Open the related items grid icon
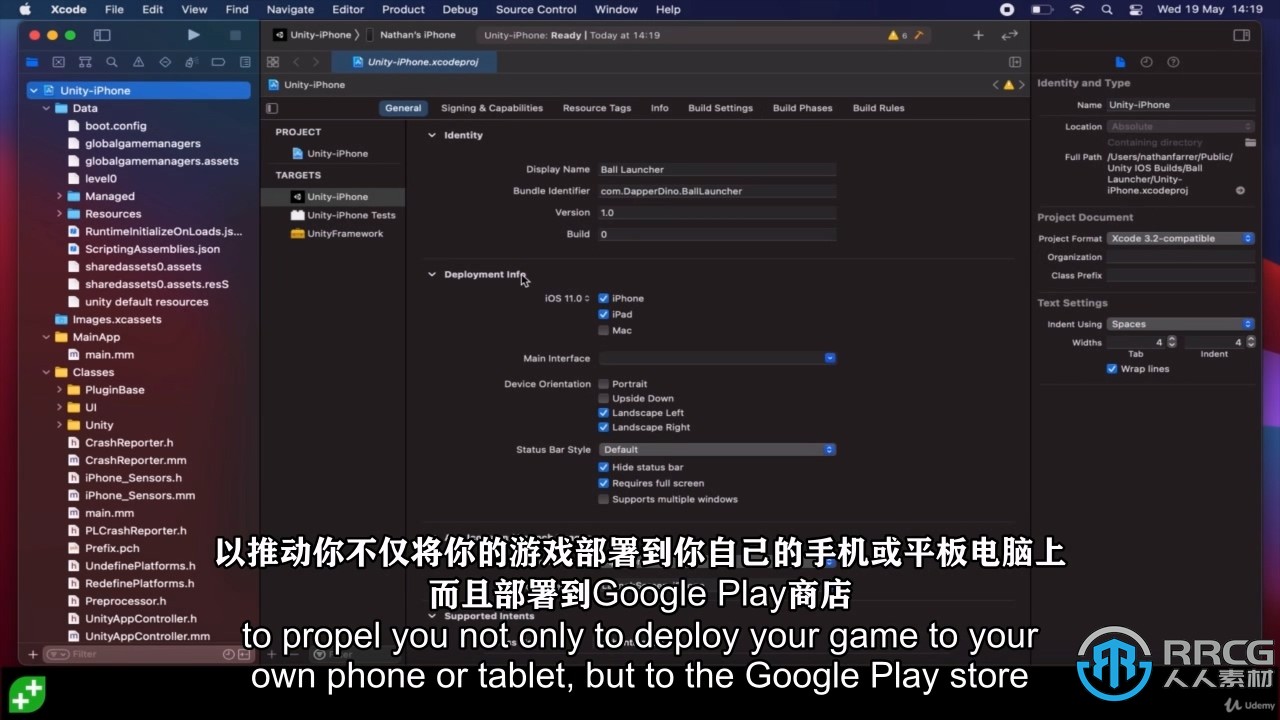Screen dimensions: 1280x720 (x=272, y=62)
